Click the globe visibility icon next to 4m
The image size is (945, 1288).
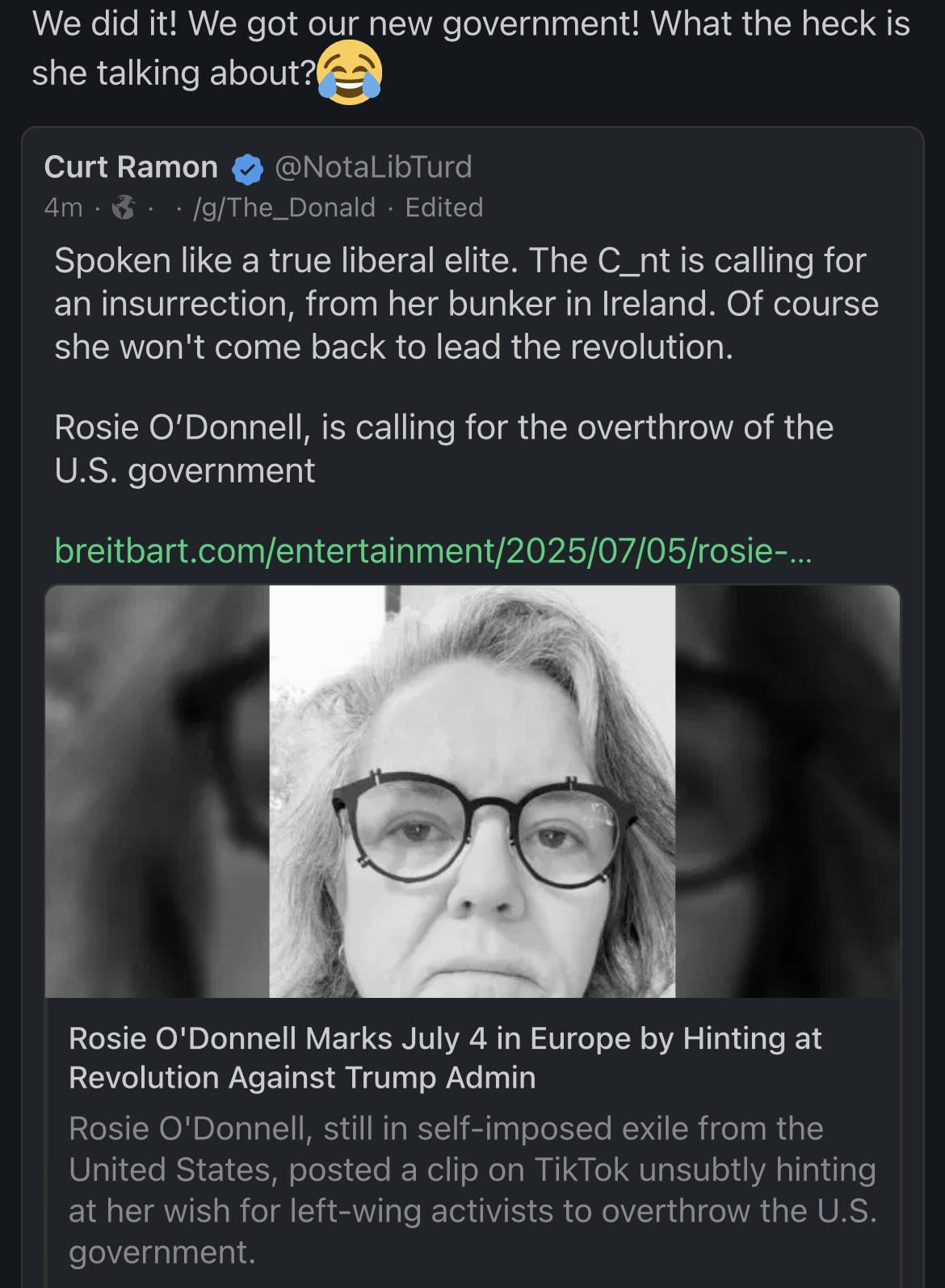tap(123, 208)
